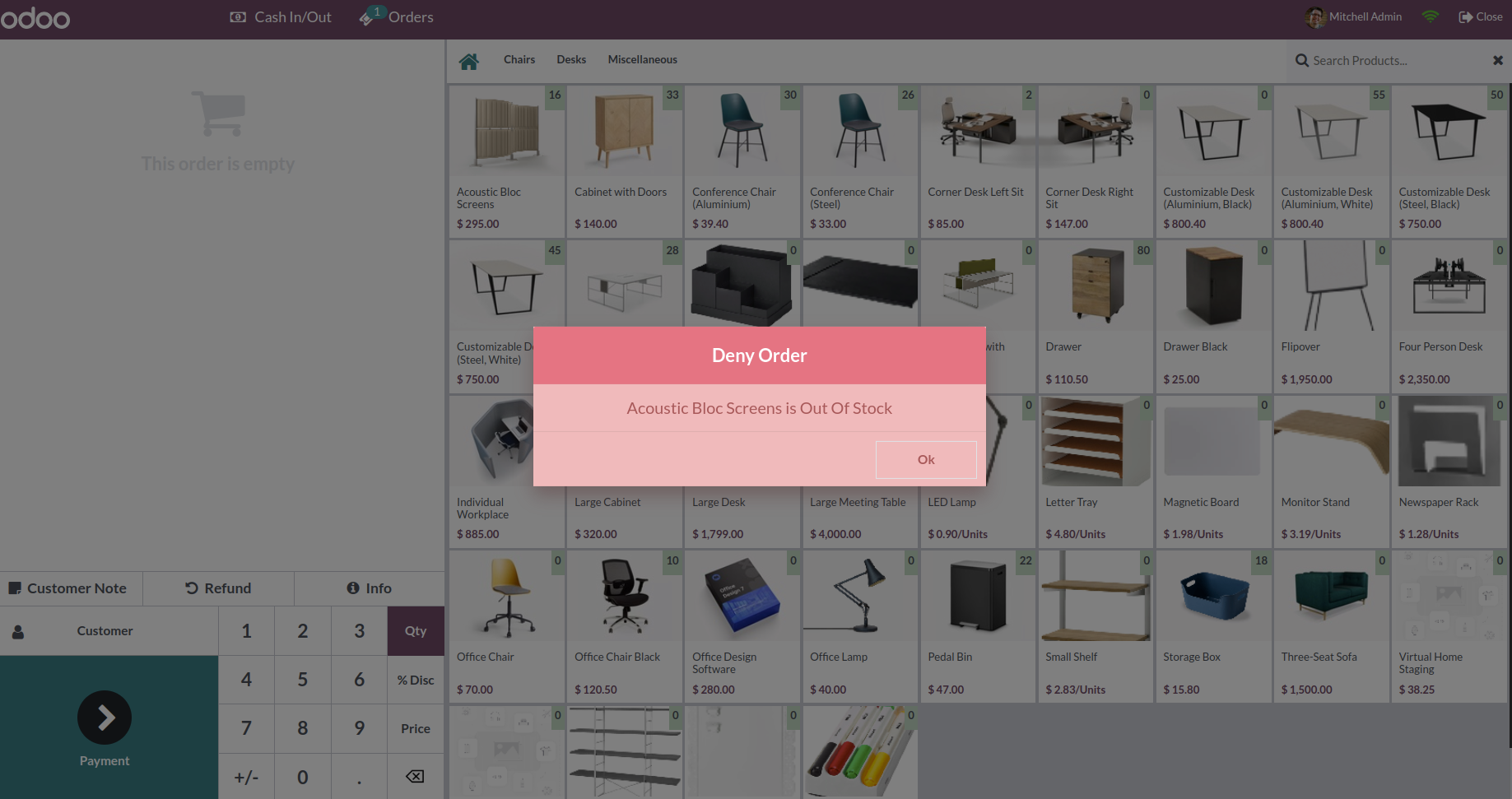Select Corner Desk Left Sit product

coord(978,161)
